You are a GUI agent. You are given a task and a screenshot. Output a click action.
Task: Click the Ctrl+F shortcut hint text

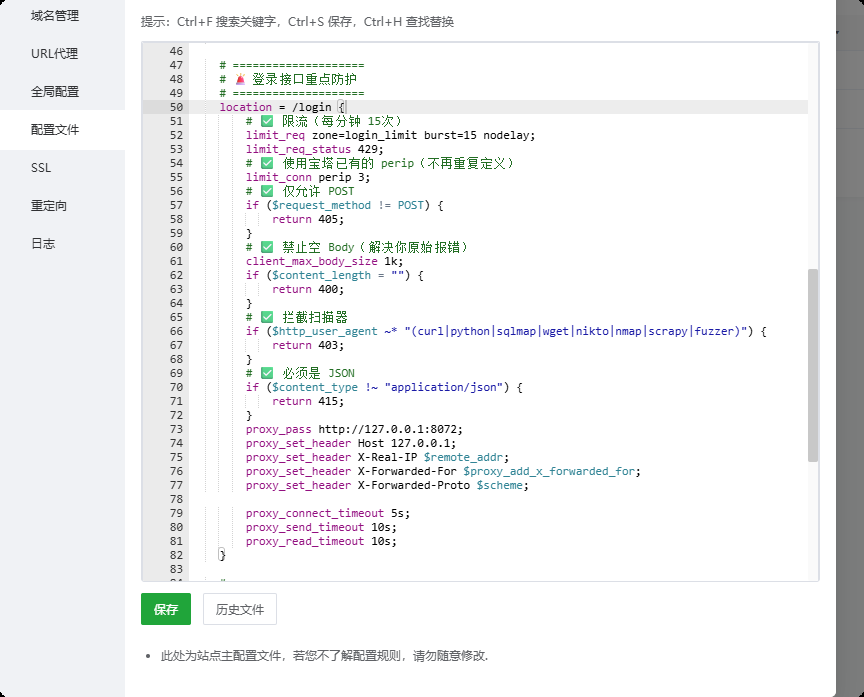(x=226, y=21)
